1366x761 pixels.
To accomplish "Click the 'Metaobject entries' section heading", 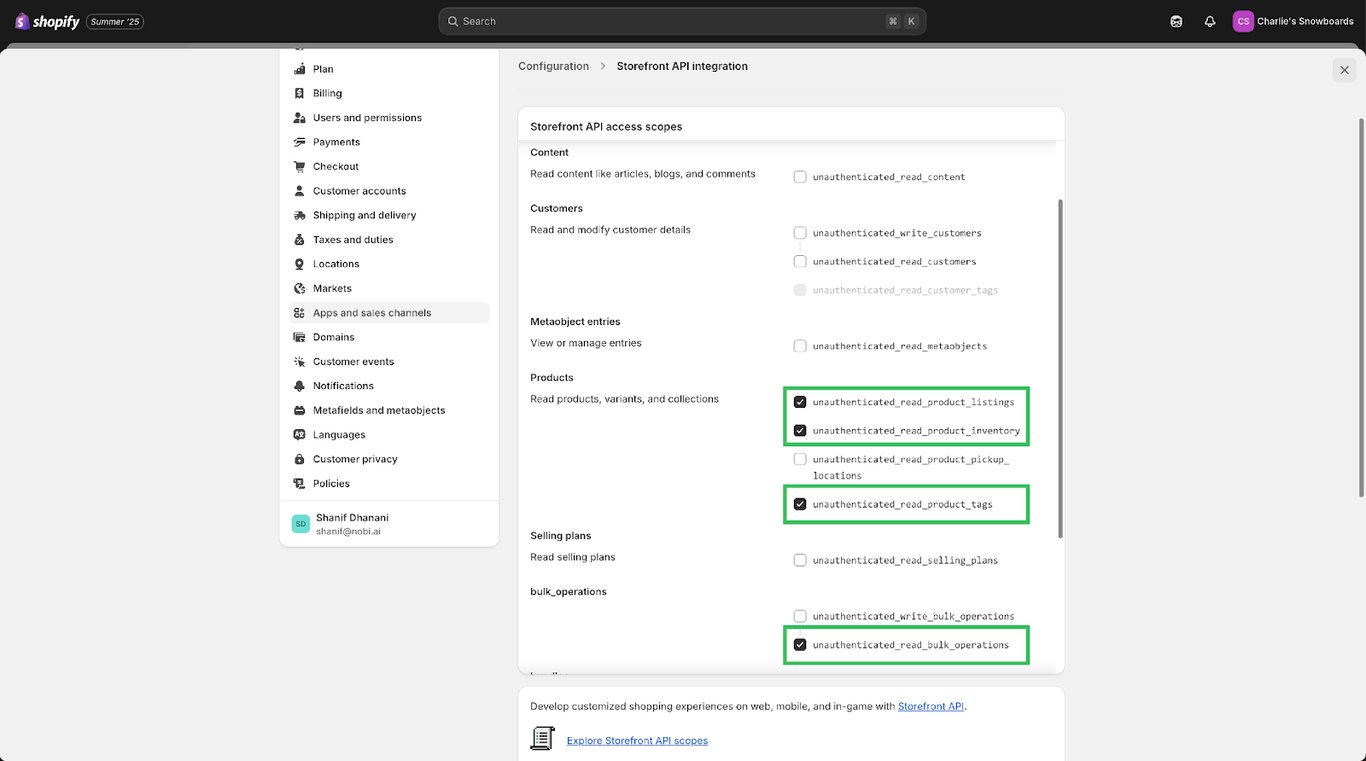I will (575, 322).
